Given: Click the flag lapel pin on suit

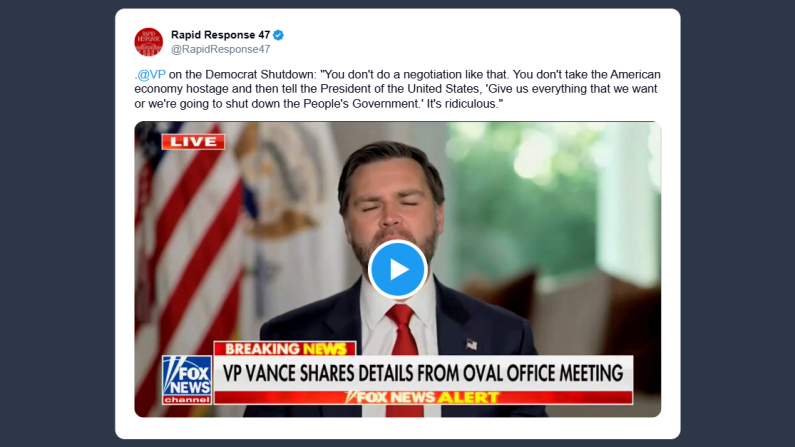Looking at the screenshot, I should point(471,344).
